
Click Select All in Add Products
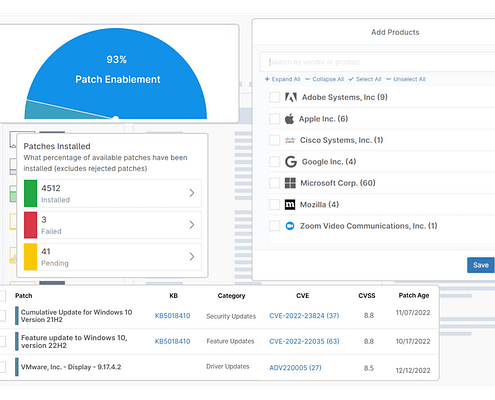(x=365, y=79)
